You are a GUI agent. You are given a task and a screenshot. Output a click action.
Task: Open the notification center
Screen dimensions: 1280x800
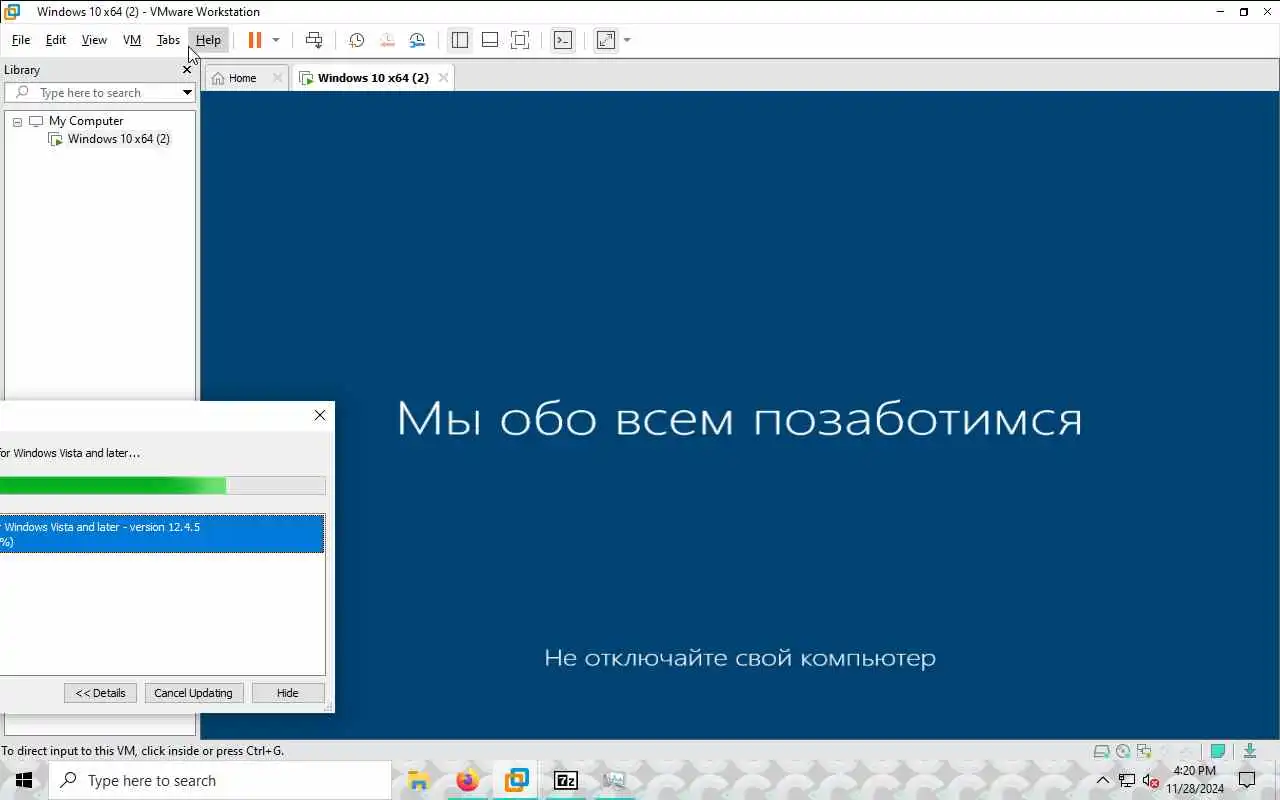[x=1247, y=781]
